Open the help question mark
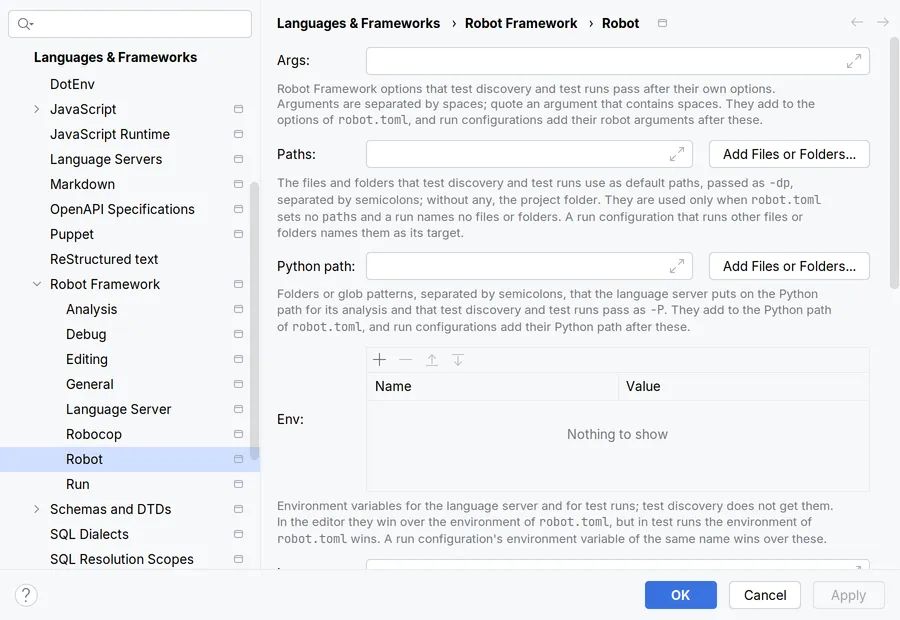The image size is (900, 620). click(26, 595)
